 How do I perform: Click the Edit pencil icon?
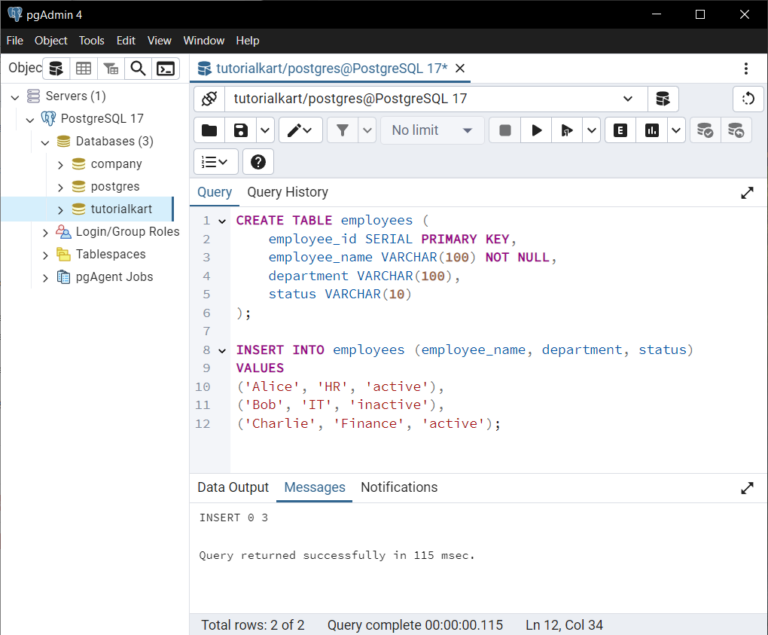[300, 130]
